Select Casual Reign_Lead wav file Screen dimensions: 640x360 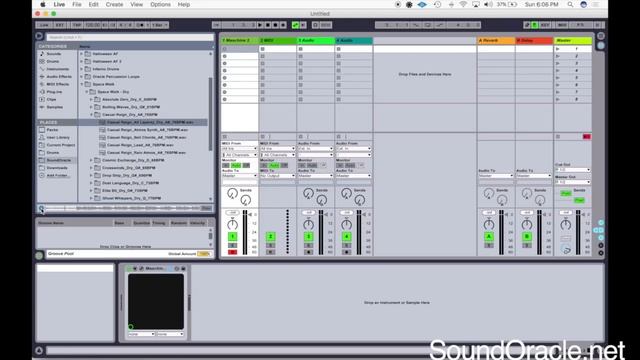tap(140, 145)
